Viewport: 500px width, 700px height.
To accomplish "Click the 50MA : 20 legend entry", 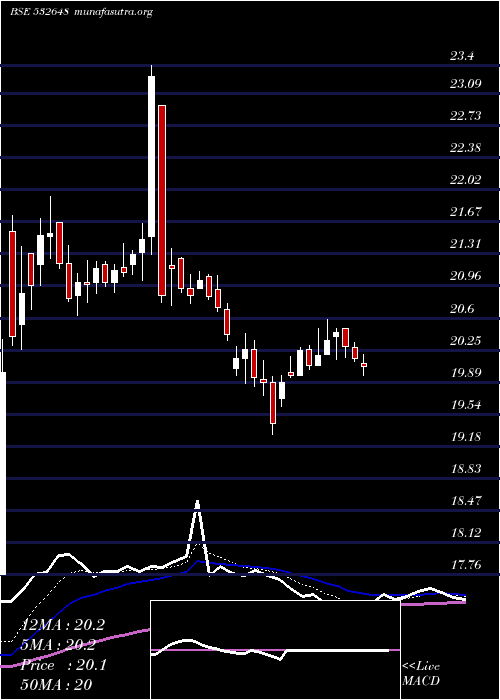I will 56,684.
